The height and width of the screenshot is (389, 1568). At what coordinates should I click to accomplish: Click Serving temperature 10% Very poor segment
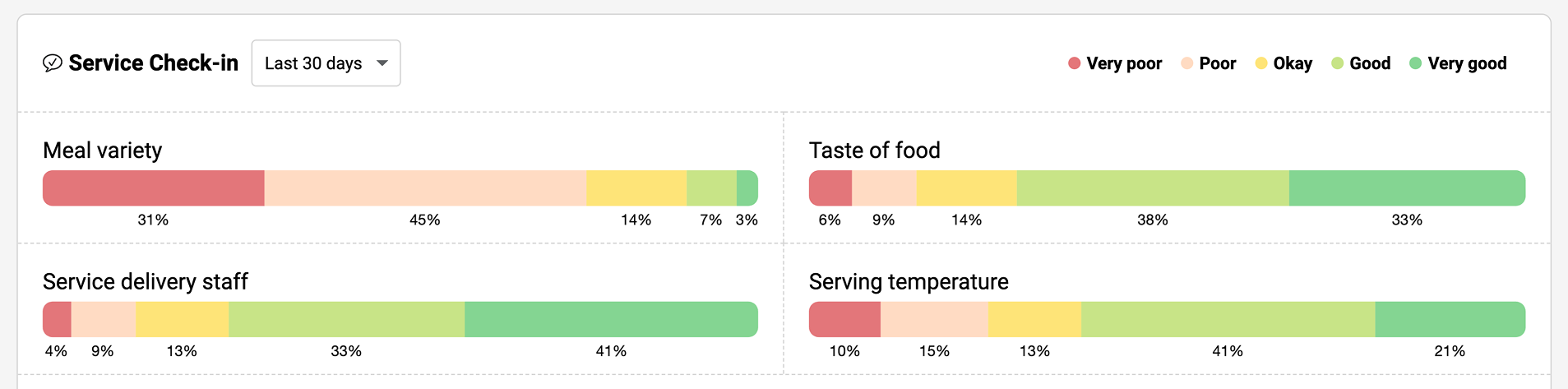click(x=844, y=319)
